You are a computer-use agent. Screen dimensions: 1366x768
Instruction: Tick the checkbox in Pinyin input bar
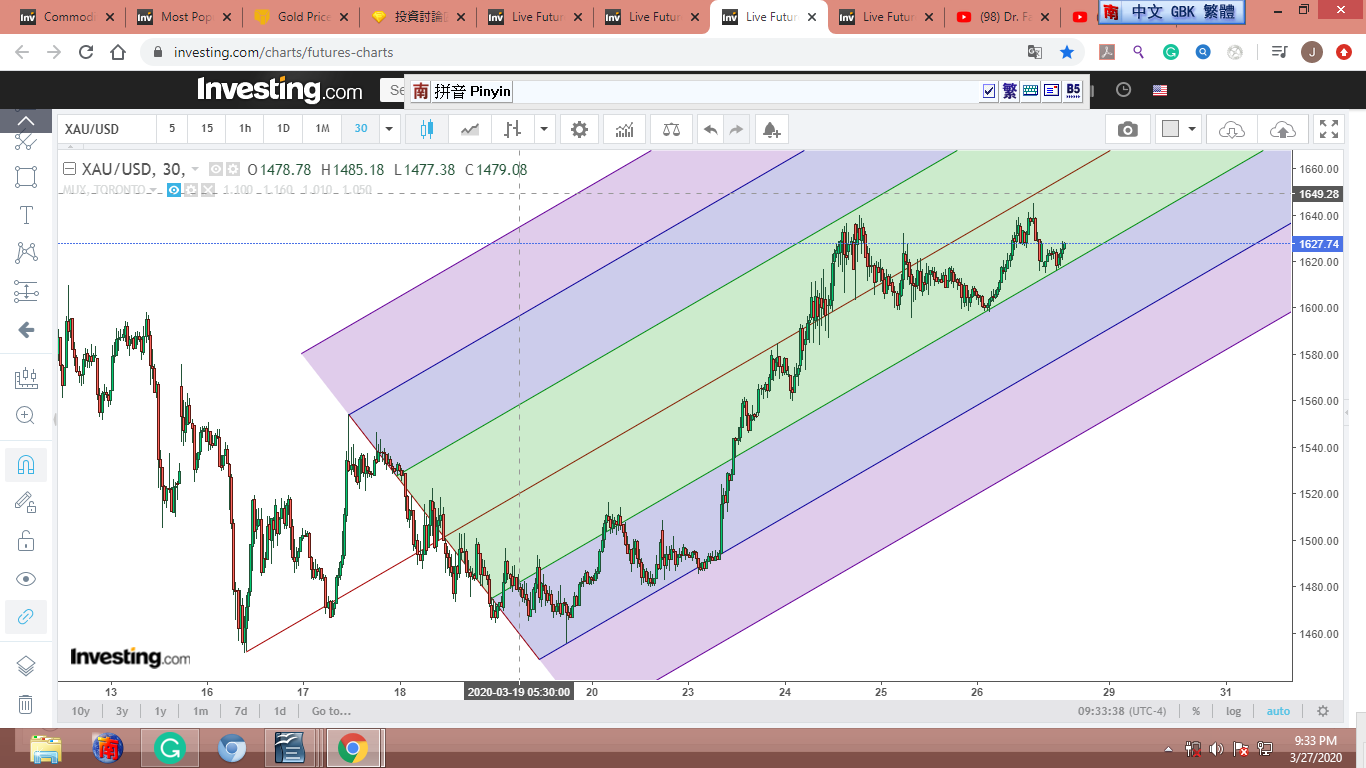(x=989, y=91)
